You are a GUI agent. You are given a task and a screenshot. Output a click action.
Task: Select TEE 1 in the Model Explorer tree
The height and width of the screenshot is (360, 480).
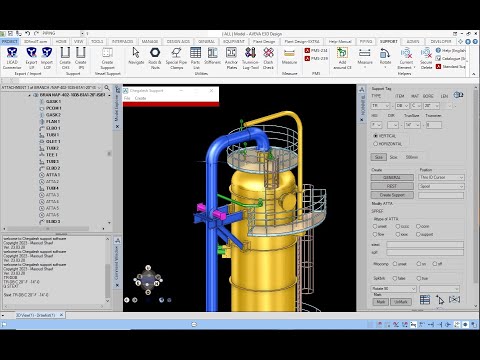point(52,155)
